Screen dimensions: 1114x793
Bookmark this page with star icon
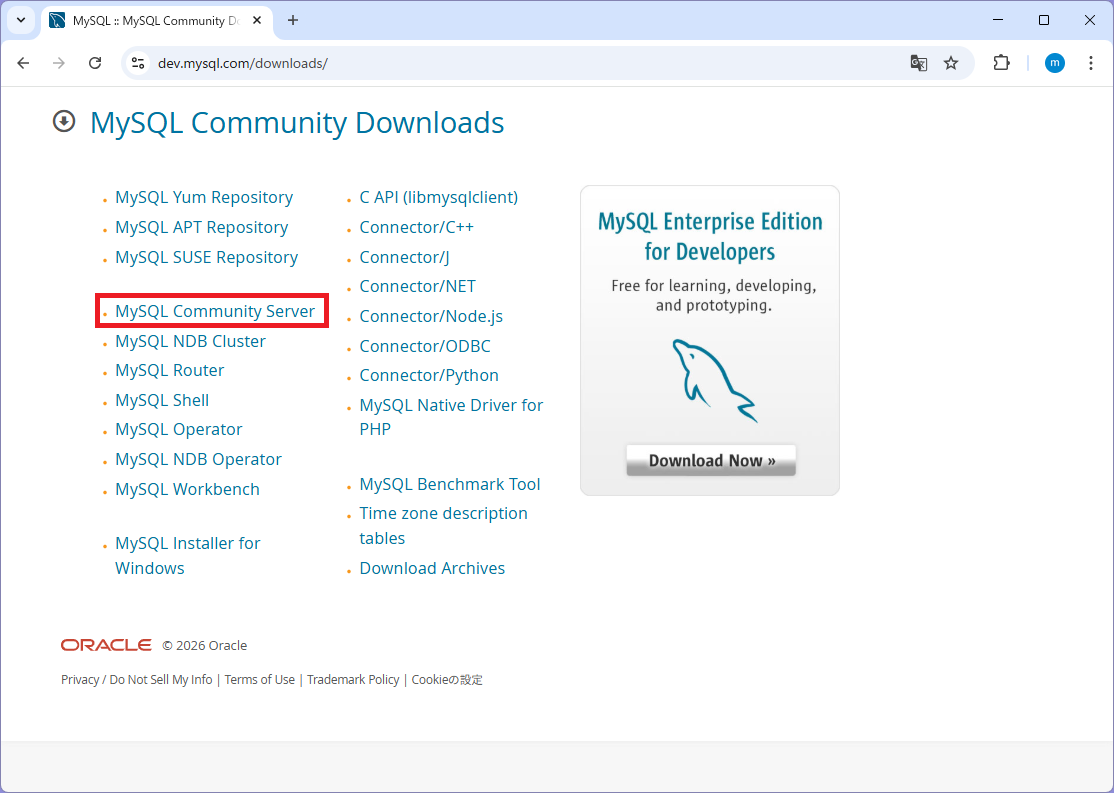[x=951, y=63]
